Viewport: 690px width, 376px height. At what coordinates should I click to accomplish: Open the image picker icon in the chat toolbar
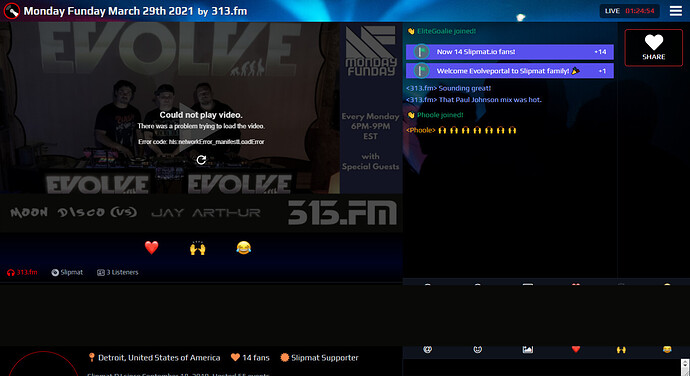click(528, 350)
